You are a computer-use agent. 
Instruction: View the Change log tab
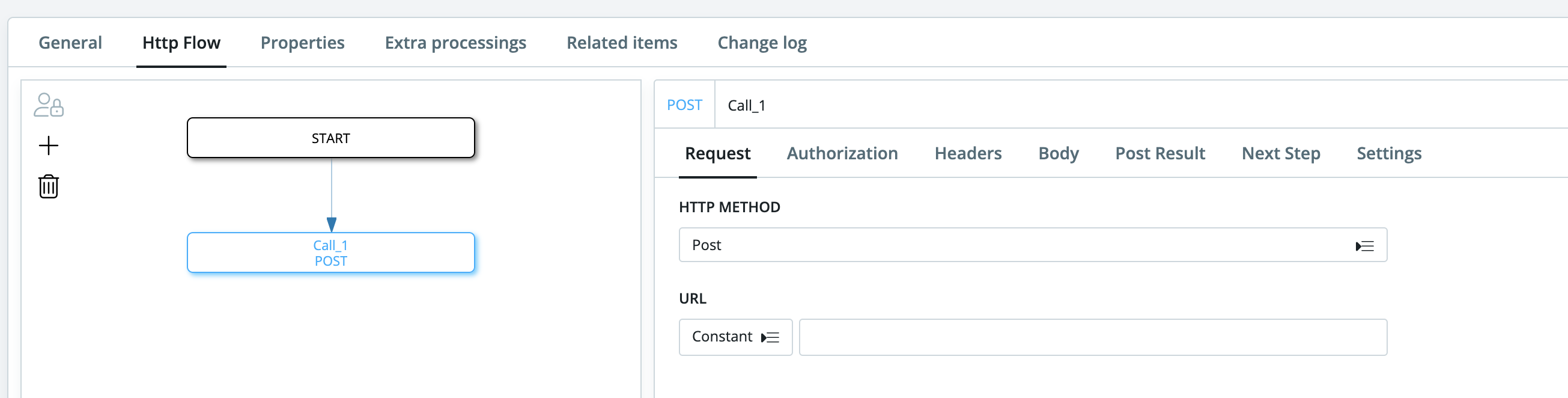(762, 43)
